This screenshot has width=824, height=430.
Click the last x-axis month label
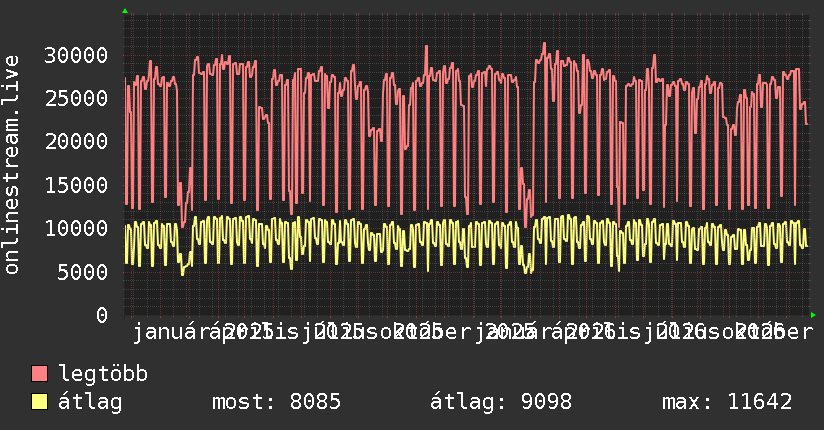(x=761, y=332)
